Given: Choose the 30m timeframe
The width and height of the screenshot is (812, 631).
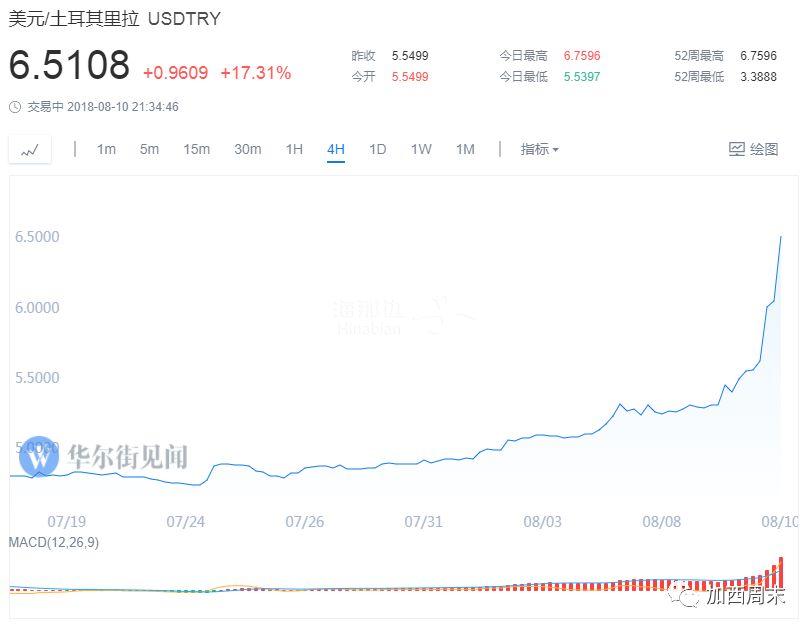Looking at the screenshot, I should 247,150.
